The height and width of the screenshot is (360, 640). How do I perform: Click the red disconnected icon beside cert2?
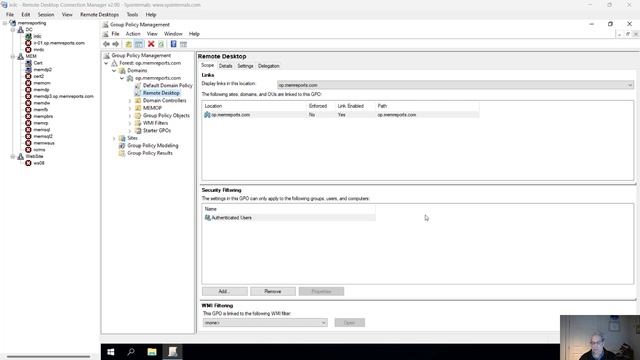point(28,76)
